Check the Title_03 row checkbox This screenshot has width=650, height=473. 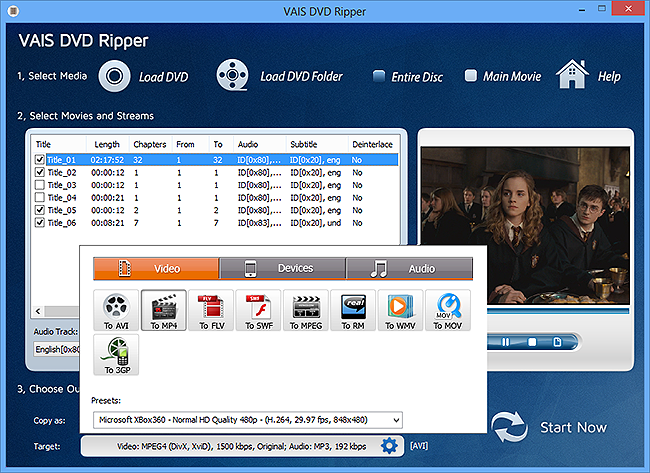click(x=40, y=185)
